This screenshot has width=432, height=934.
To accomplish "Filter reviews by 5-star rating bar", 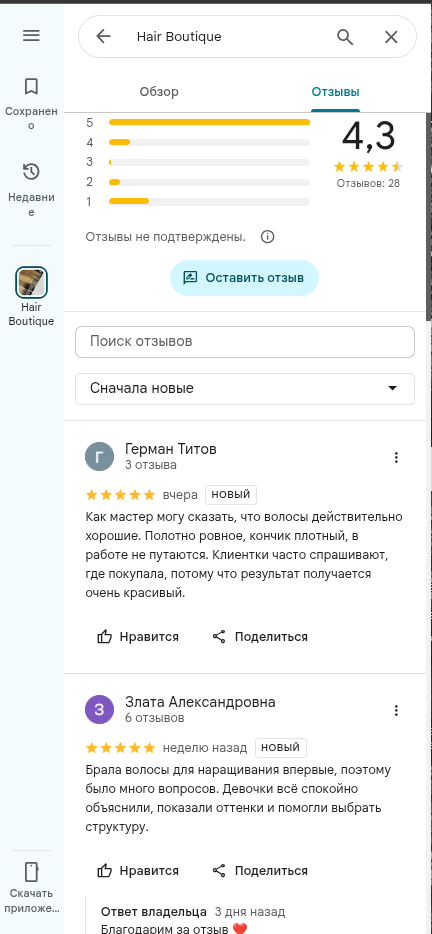I will [209, 122].
